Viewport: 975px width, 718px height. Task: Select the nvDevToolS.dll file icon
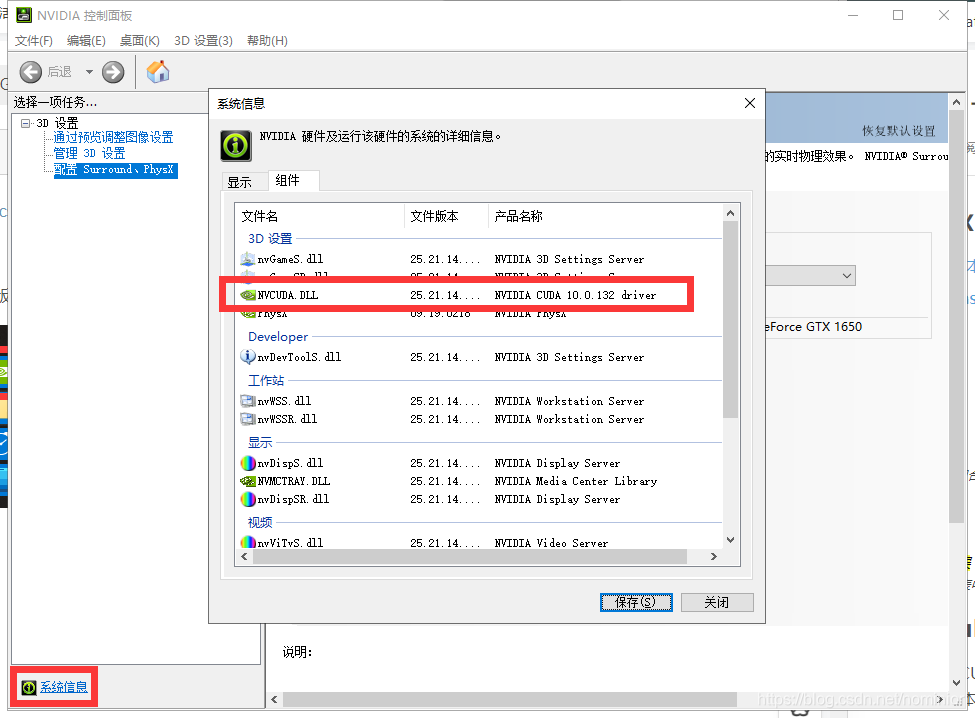coord(247,357)
